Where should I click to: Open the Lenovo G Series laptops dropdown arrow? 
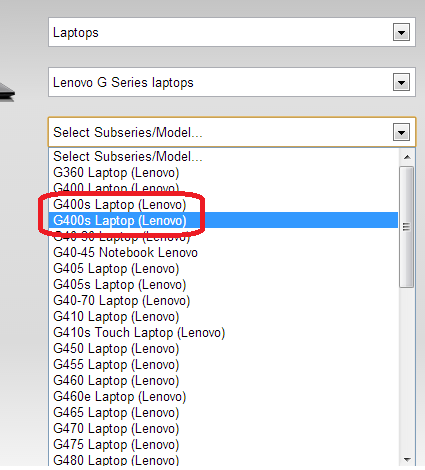[401, 82]
